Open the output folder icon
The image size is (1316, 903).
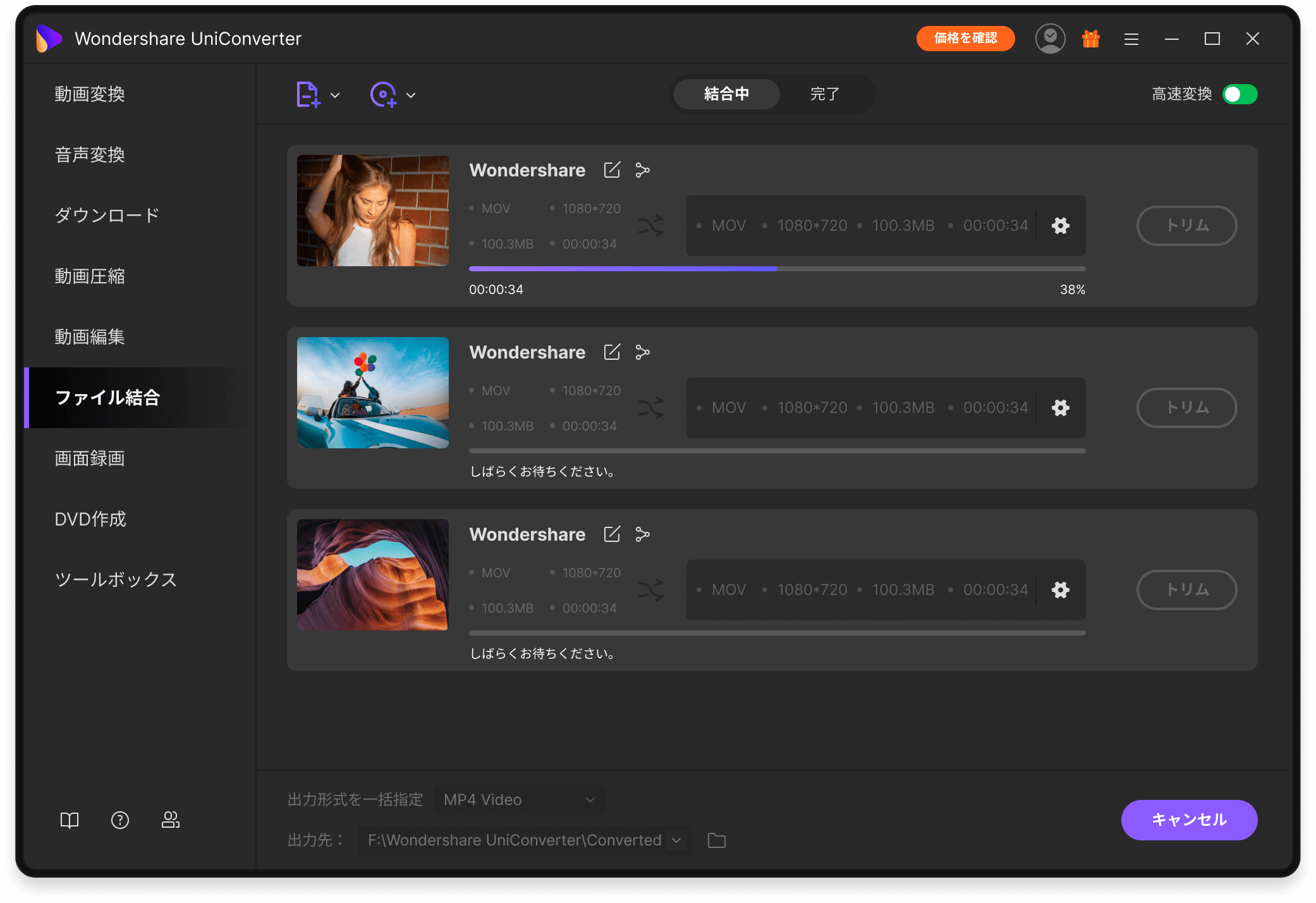pos(716,840)
